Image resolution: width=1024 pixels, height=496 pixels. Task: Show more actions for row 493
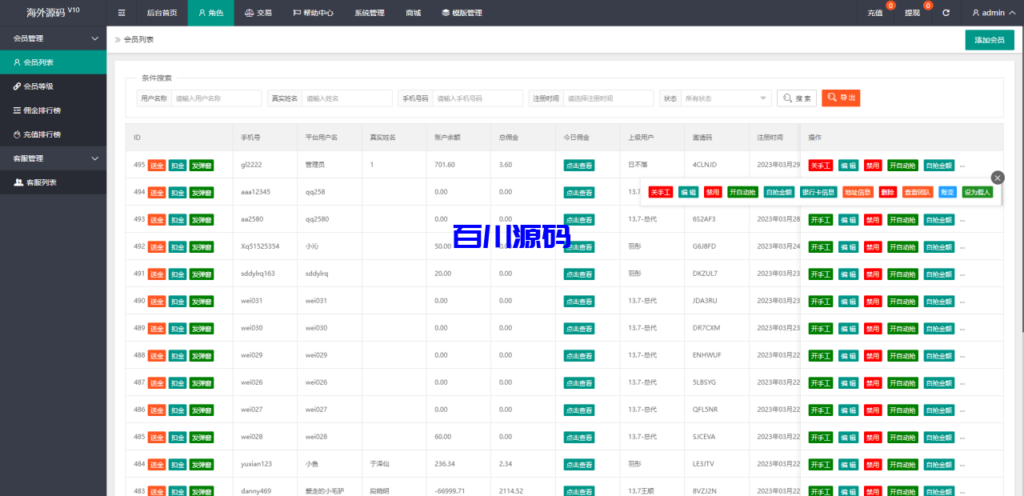pyautogui.click(x=962, y=220)
